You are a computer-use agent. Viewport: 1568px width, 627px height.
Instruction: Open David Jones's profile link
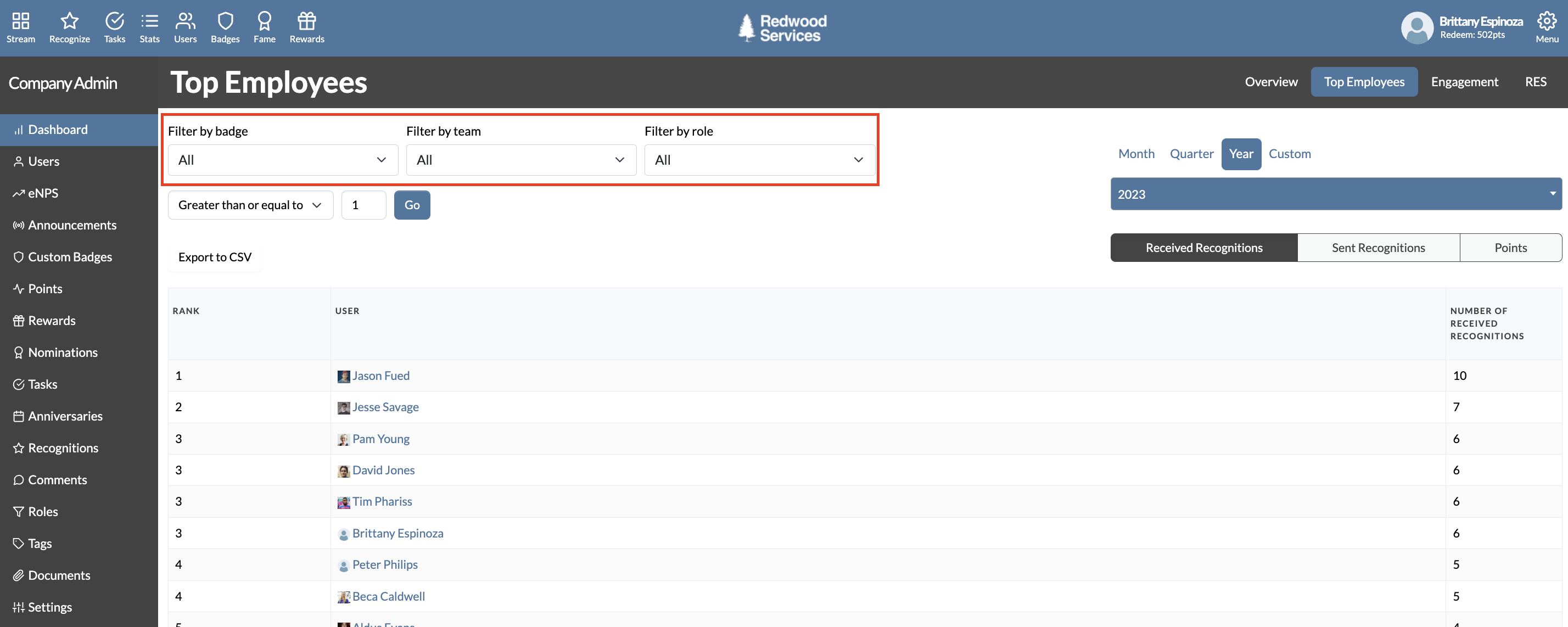click(x=383, y=470)
